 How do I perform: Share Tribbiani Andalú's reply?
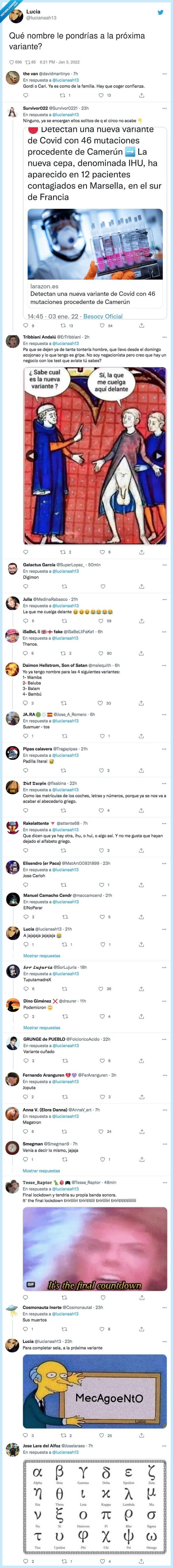click(x=141, y=552)
